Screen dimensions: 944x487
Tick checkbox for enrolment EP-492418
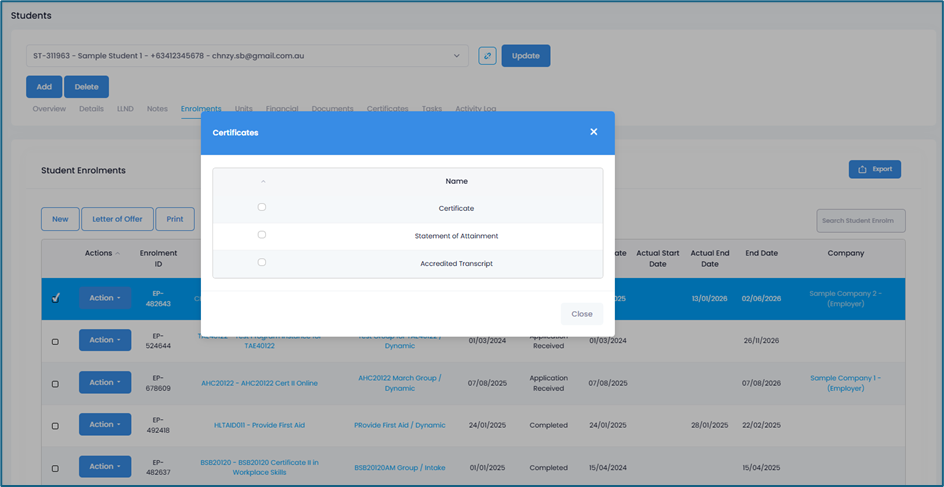click(55, 426)
